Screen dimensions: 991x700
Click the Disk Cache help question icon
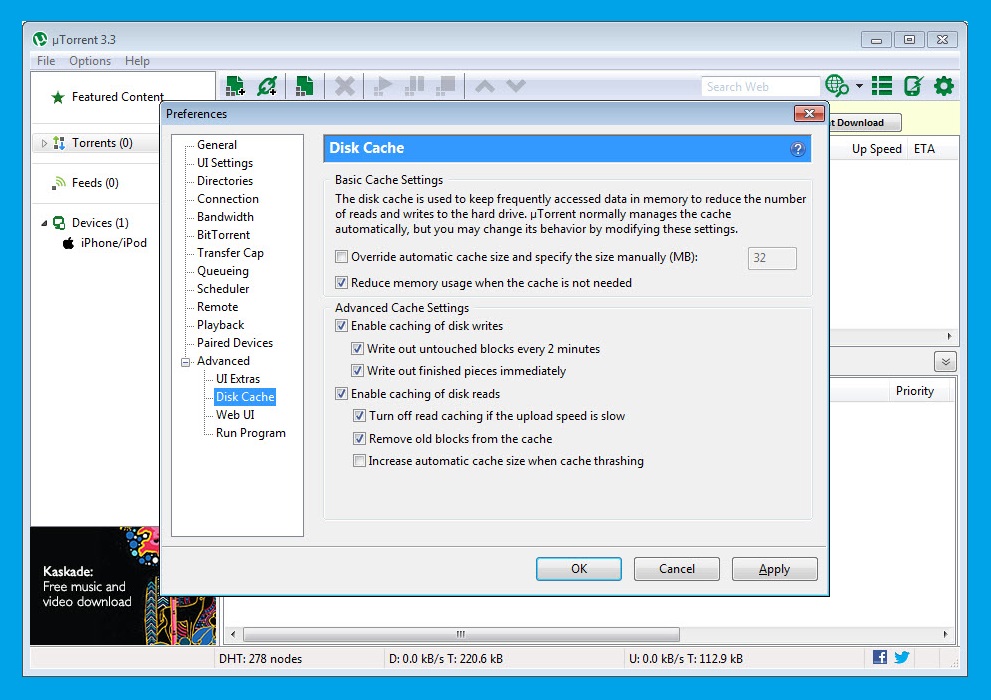tap(798, 149)
